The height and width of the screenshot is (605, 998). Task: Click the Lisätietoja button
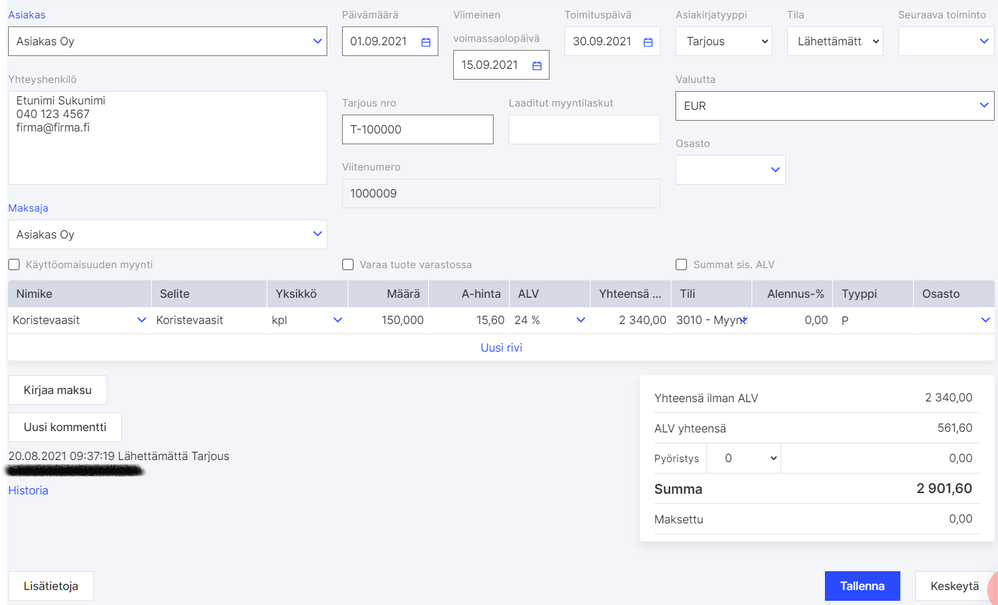[x=51, y=586]
